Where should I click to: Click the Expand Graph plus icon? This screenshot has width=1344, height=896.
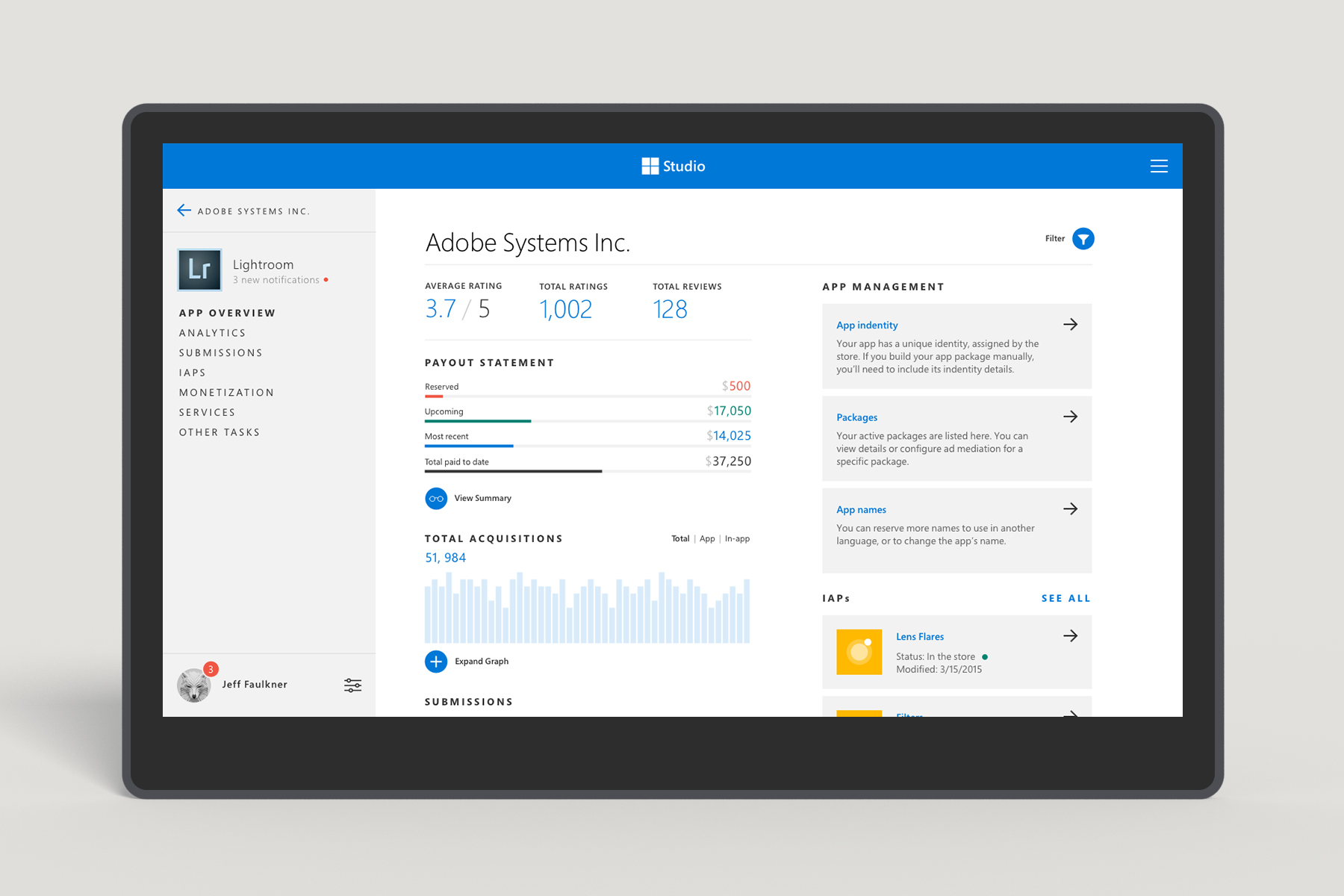436,661
